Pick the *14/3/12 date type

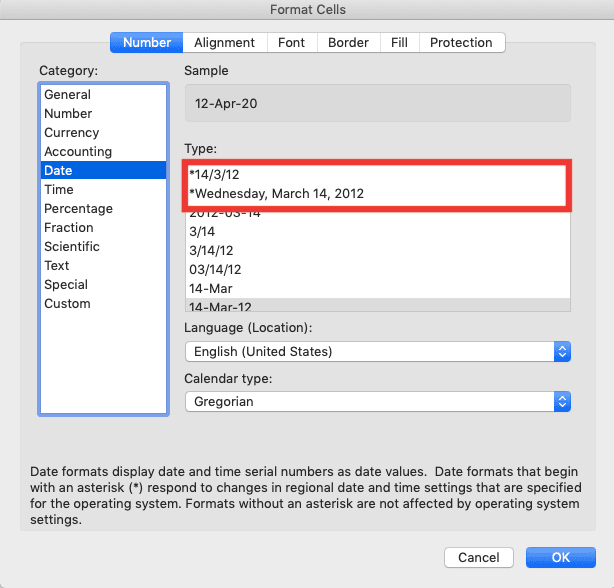[x=377, y=175]
